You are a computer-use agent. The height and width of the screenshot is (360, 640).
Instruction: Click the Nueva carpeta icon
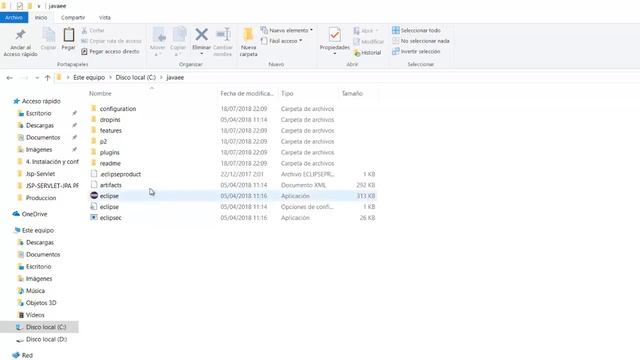coord(248,34)
